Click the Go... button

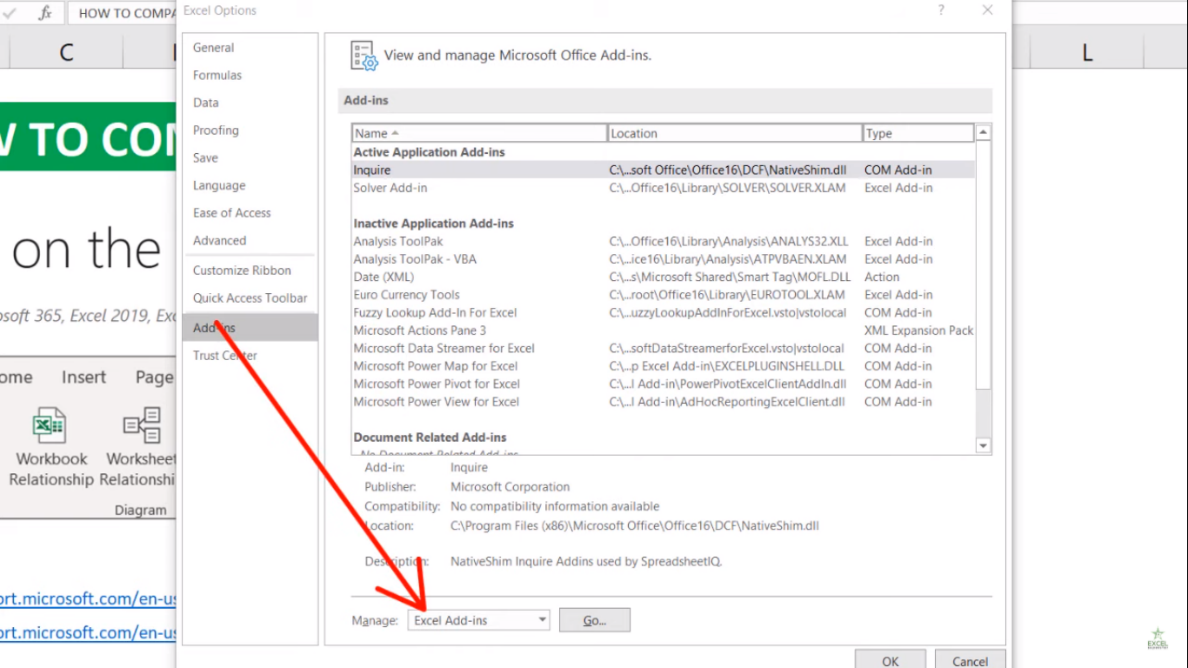595,620
